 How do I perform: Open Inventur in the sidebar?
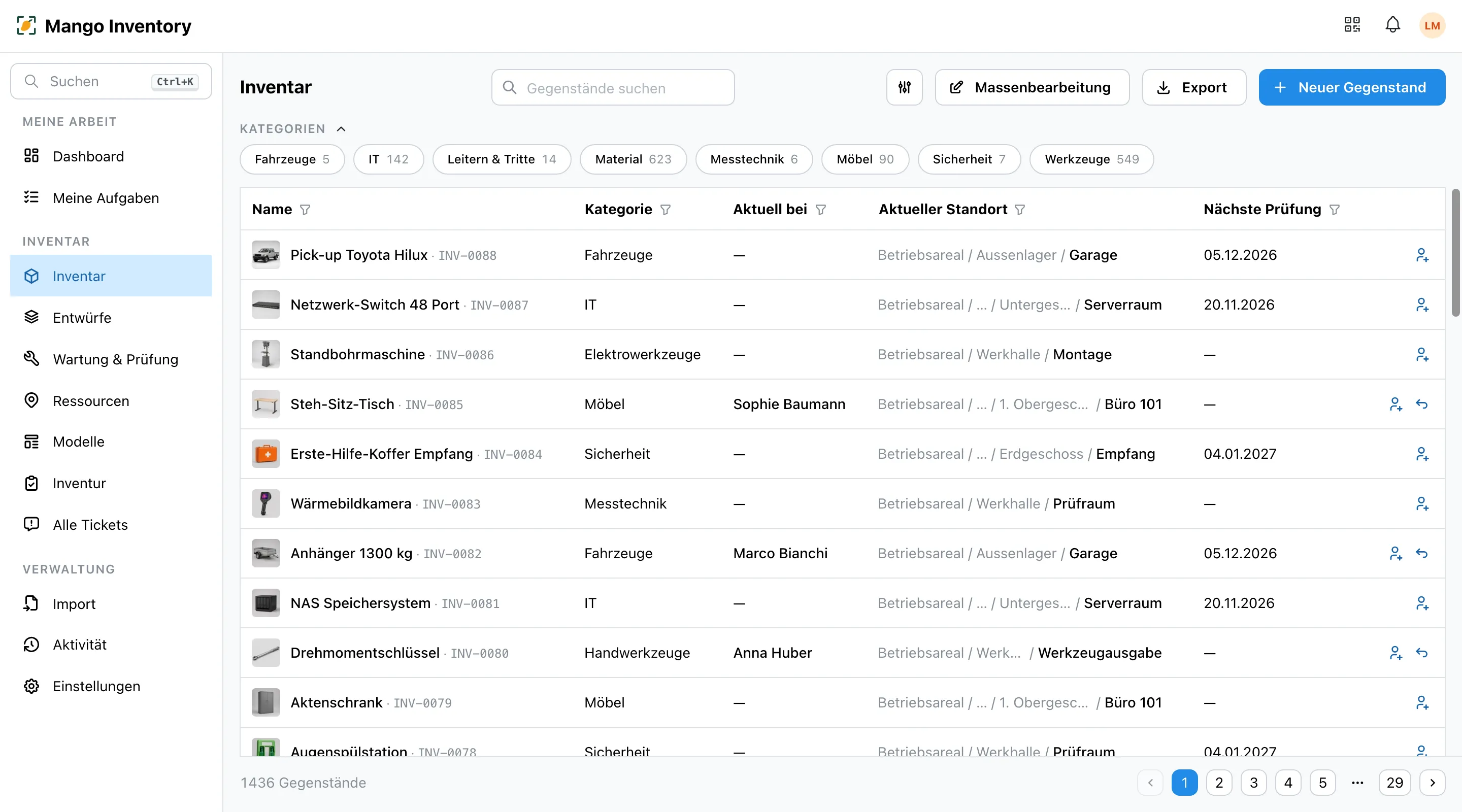(x=111, y=484)
